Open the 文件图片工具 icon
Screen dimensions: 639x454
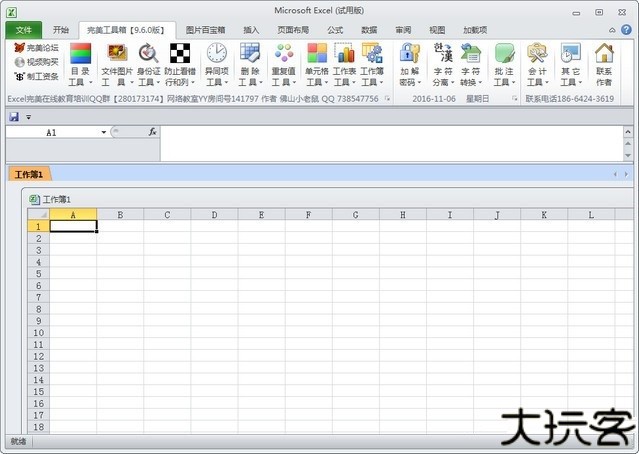117,64
